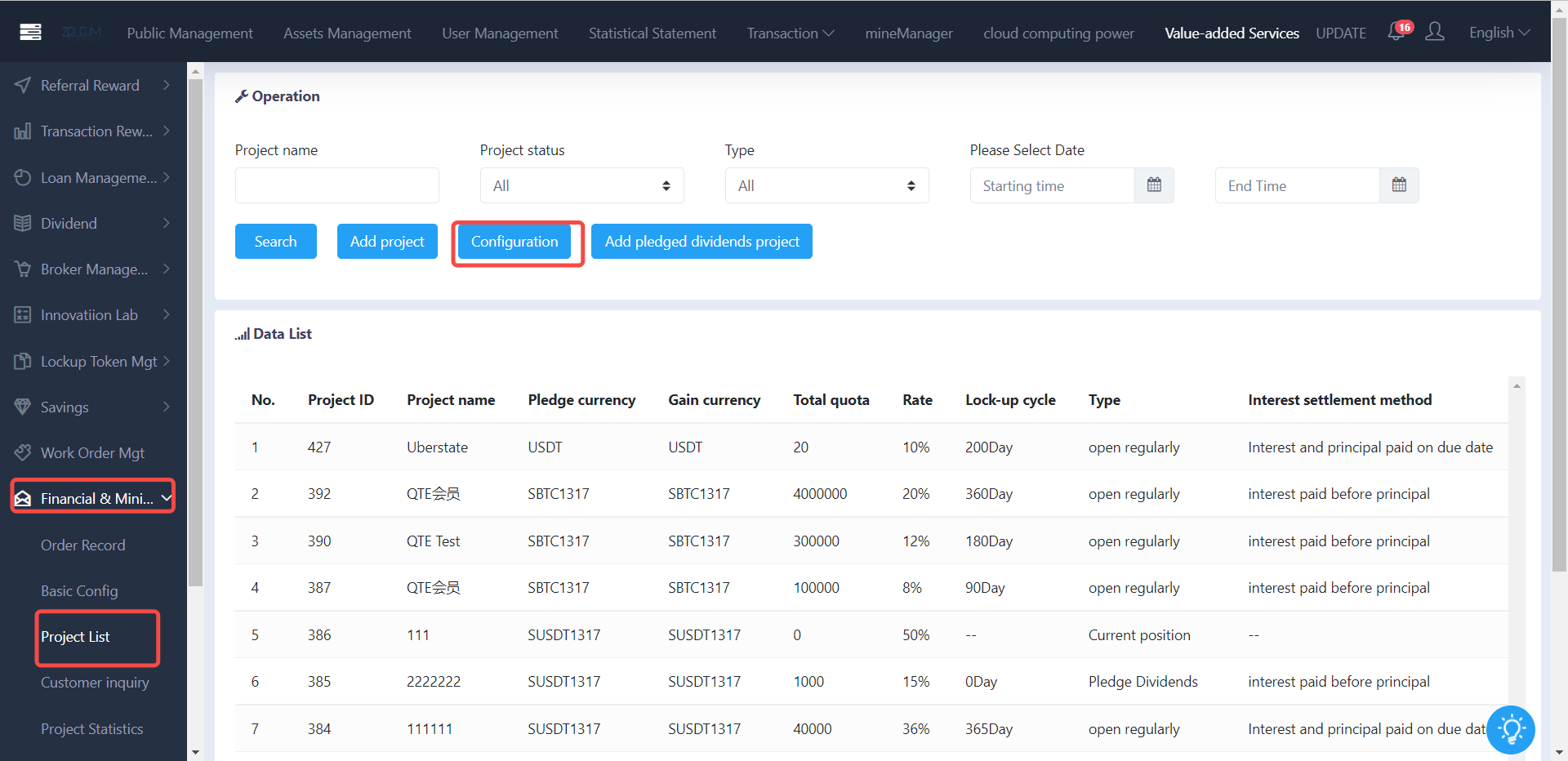
Task: Toggle the hamburger sidebar menu icon
Action: click(30, 33)
